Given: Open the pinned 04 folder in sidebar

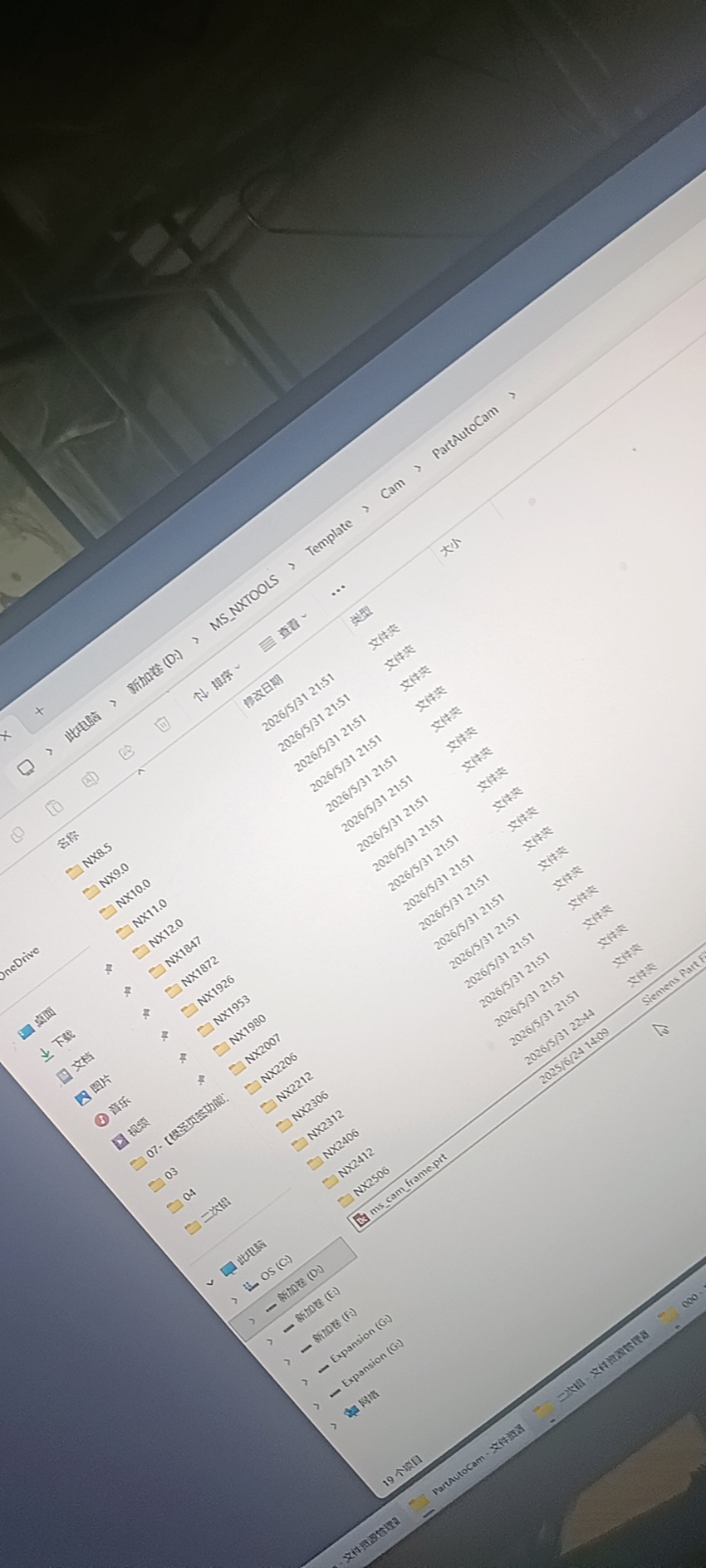Looking at the screenshot, I should pyautogui.click(x=181, y=1200).
